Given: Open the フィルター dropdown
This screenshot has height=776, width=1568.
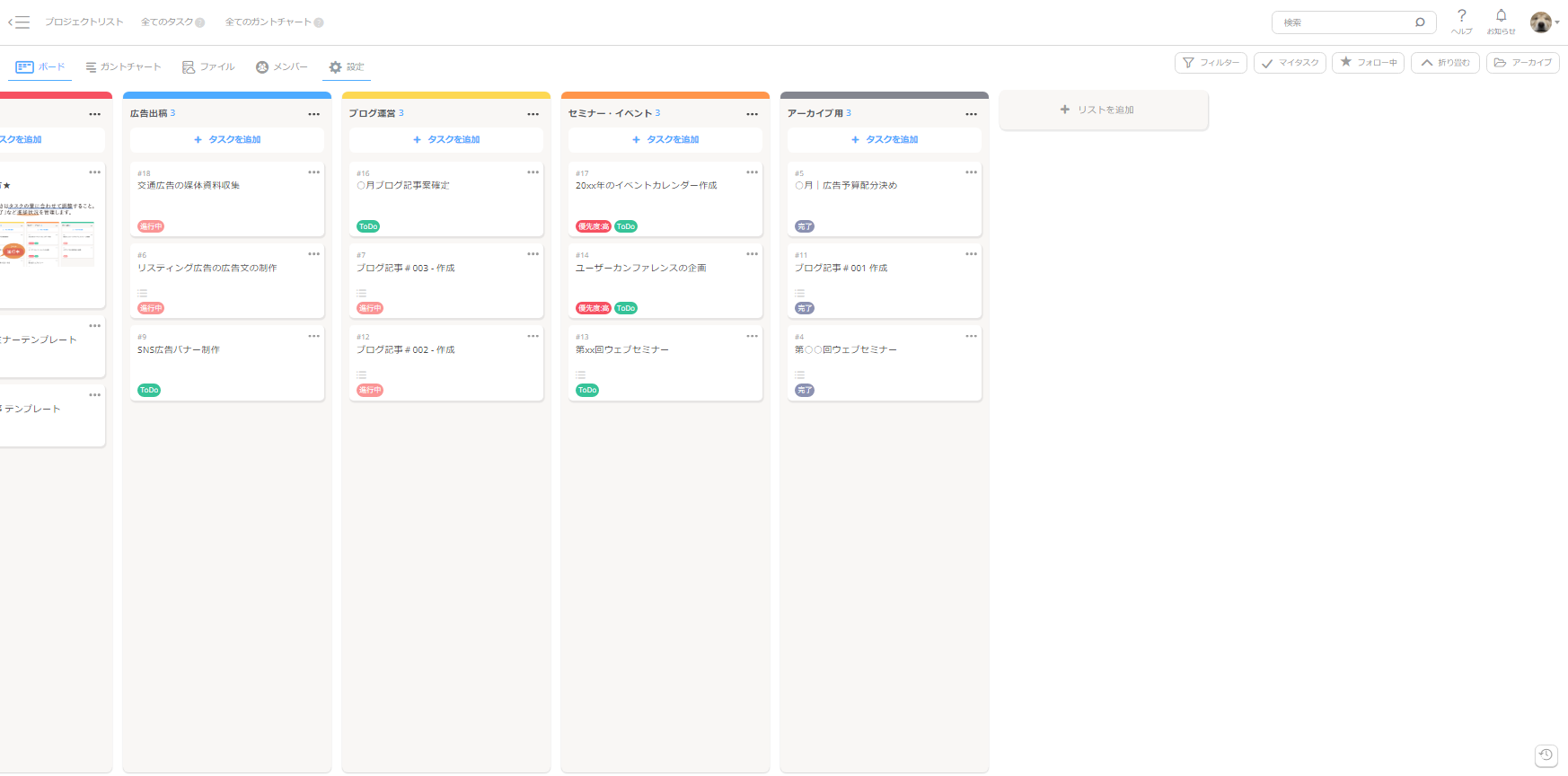Looking at the screenshot, I should tap(1211, 63).
